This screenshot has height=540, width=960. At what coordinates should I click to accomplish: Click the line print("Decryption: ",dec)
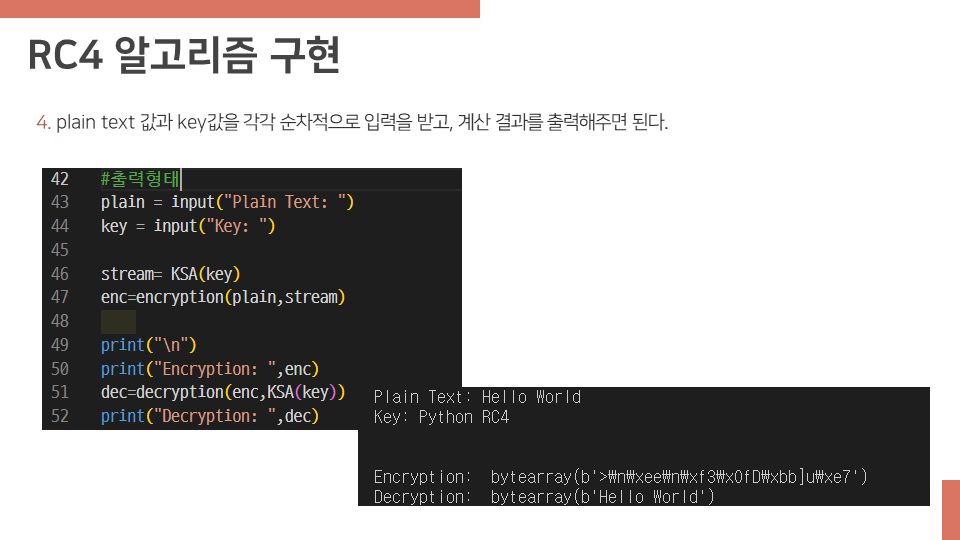click(210, 416)
